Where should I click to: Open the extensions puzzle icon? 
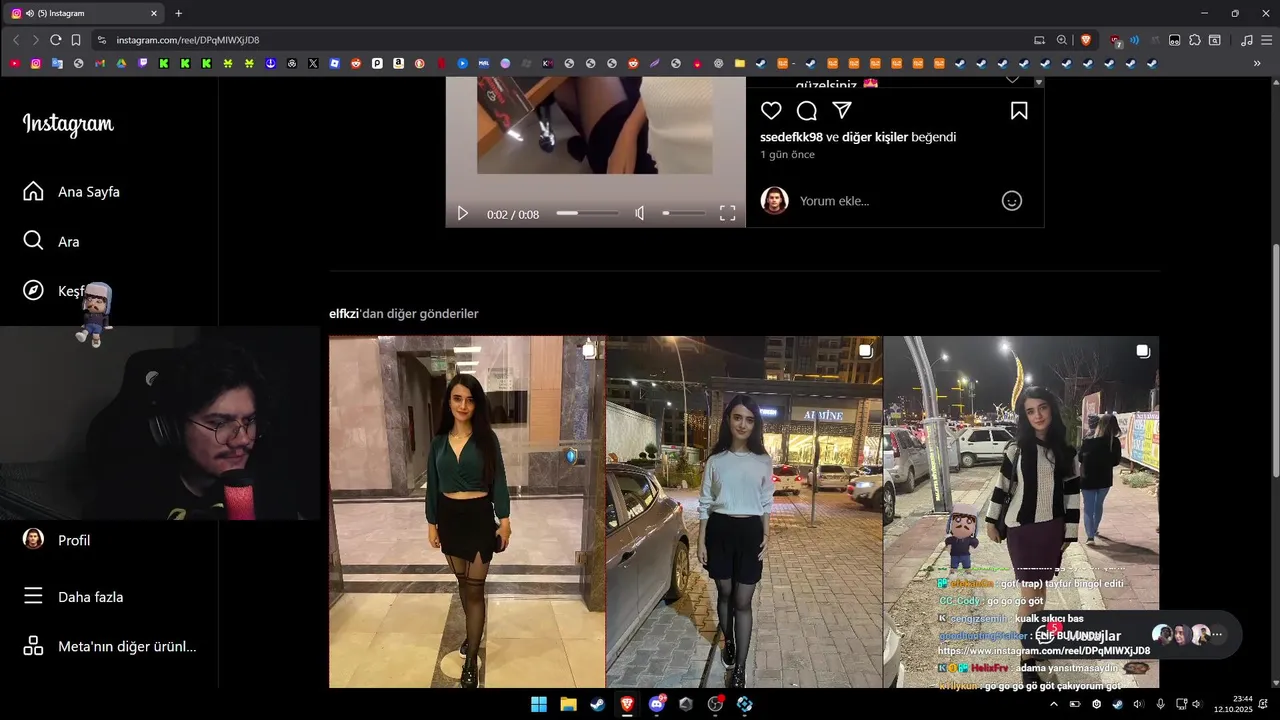1194,40
